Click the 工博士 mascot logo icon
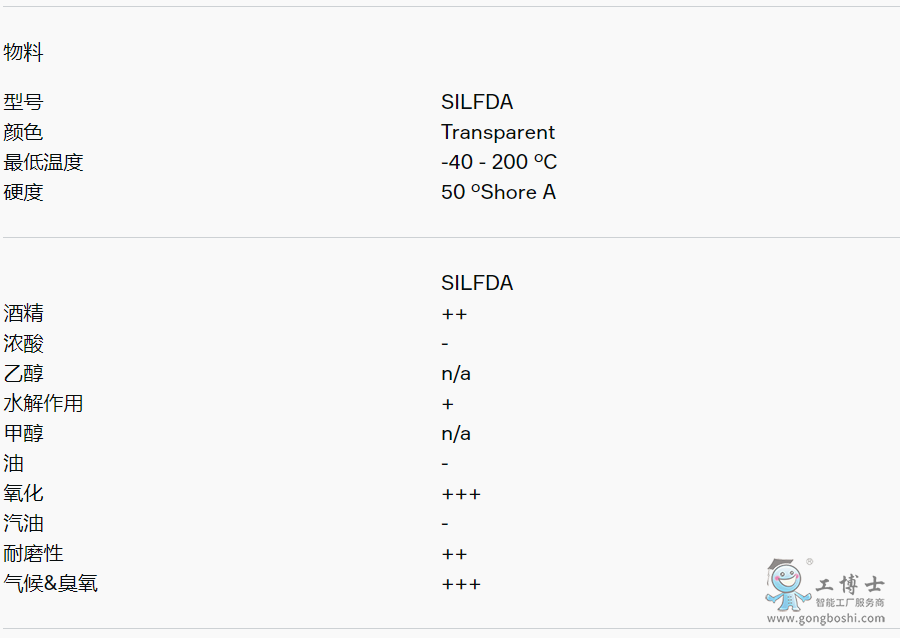 coord(785,584)
